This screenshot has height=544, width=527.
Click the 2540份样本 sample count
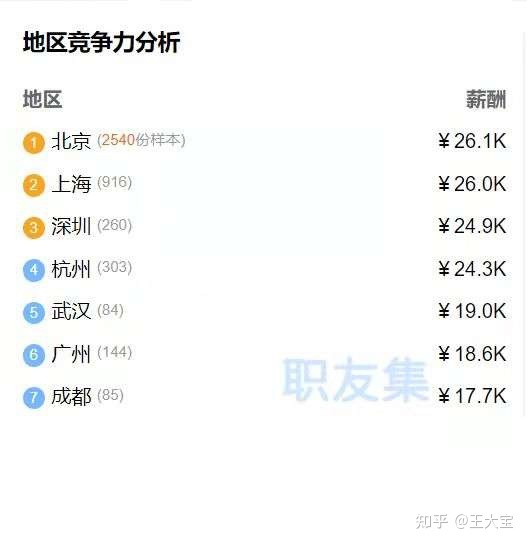tap(141, 140)
